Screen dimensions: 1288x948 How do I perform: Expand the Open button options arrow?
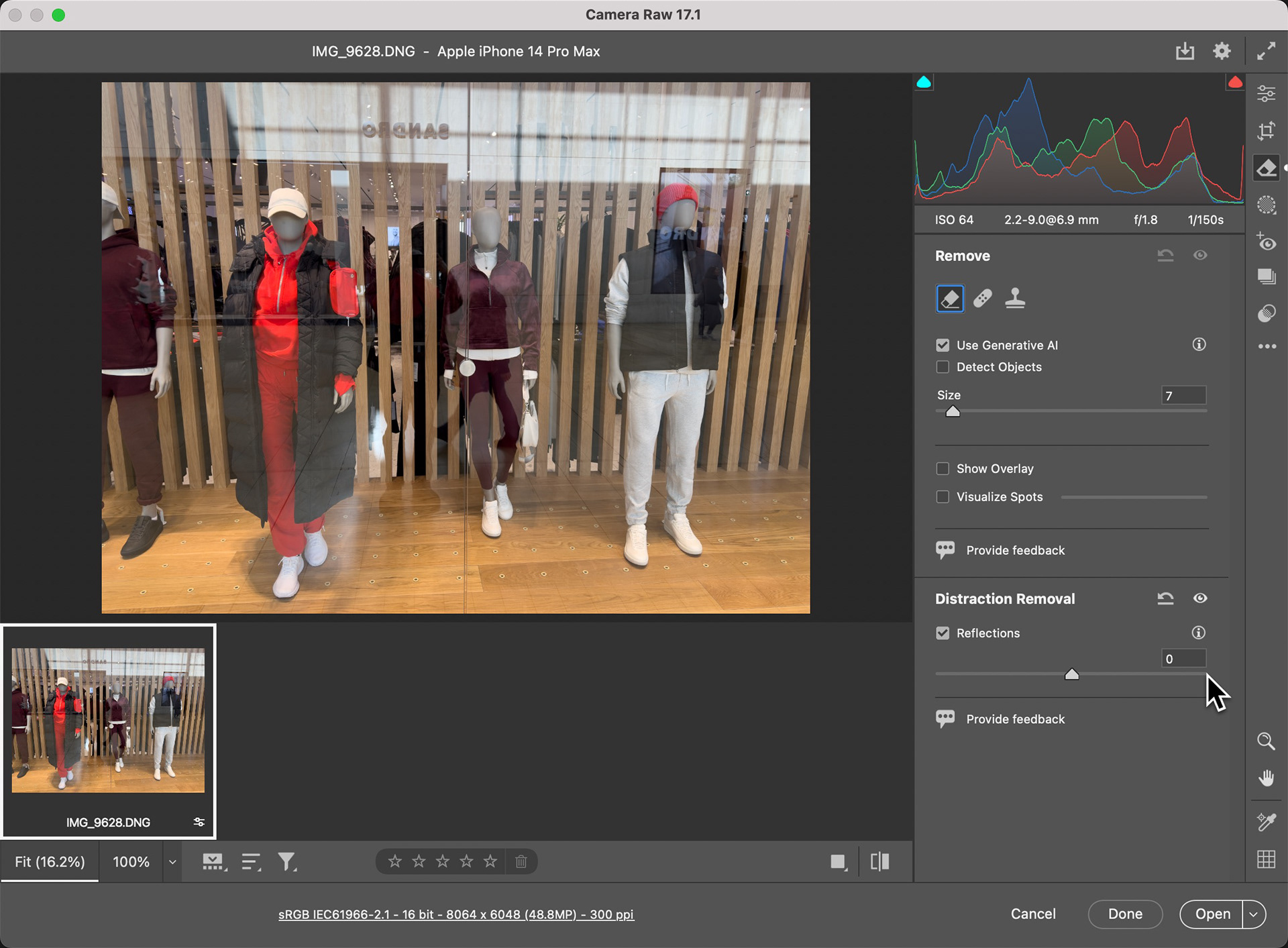(1253, 914)
